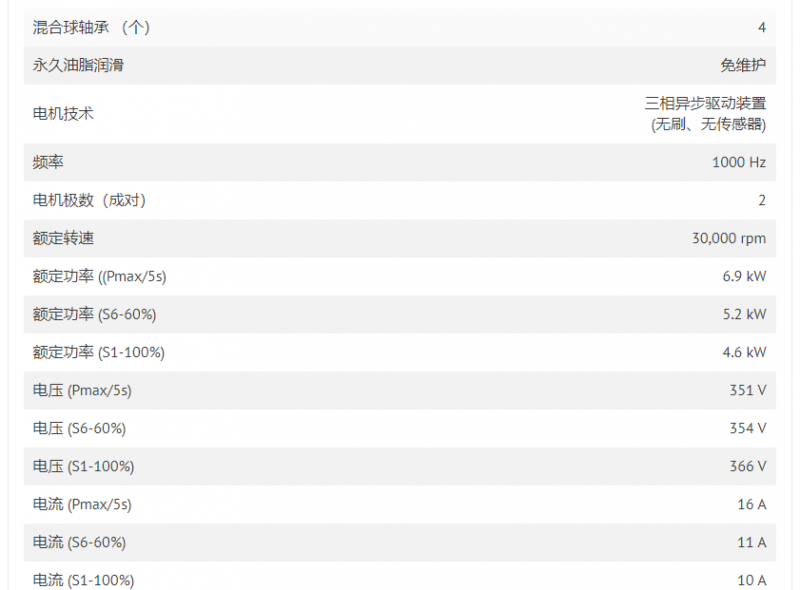Click the 混合球轴承 (个) row label
This screenshot has height=590, width=800.
tap(91, 28)
